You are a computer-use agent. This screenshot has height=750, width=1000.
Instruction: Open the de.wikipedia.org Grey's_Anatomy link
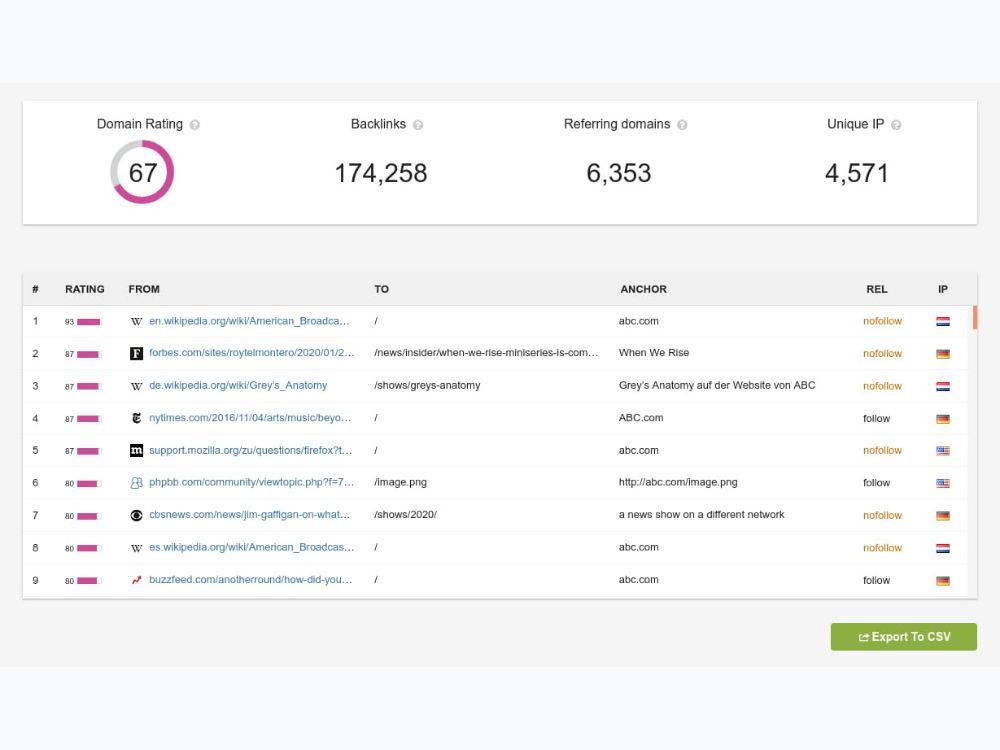click(238, 385)
